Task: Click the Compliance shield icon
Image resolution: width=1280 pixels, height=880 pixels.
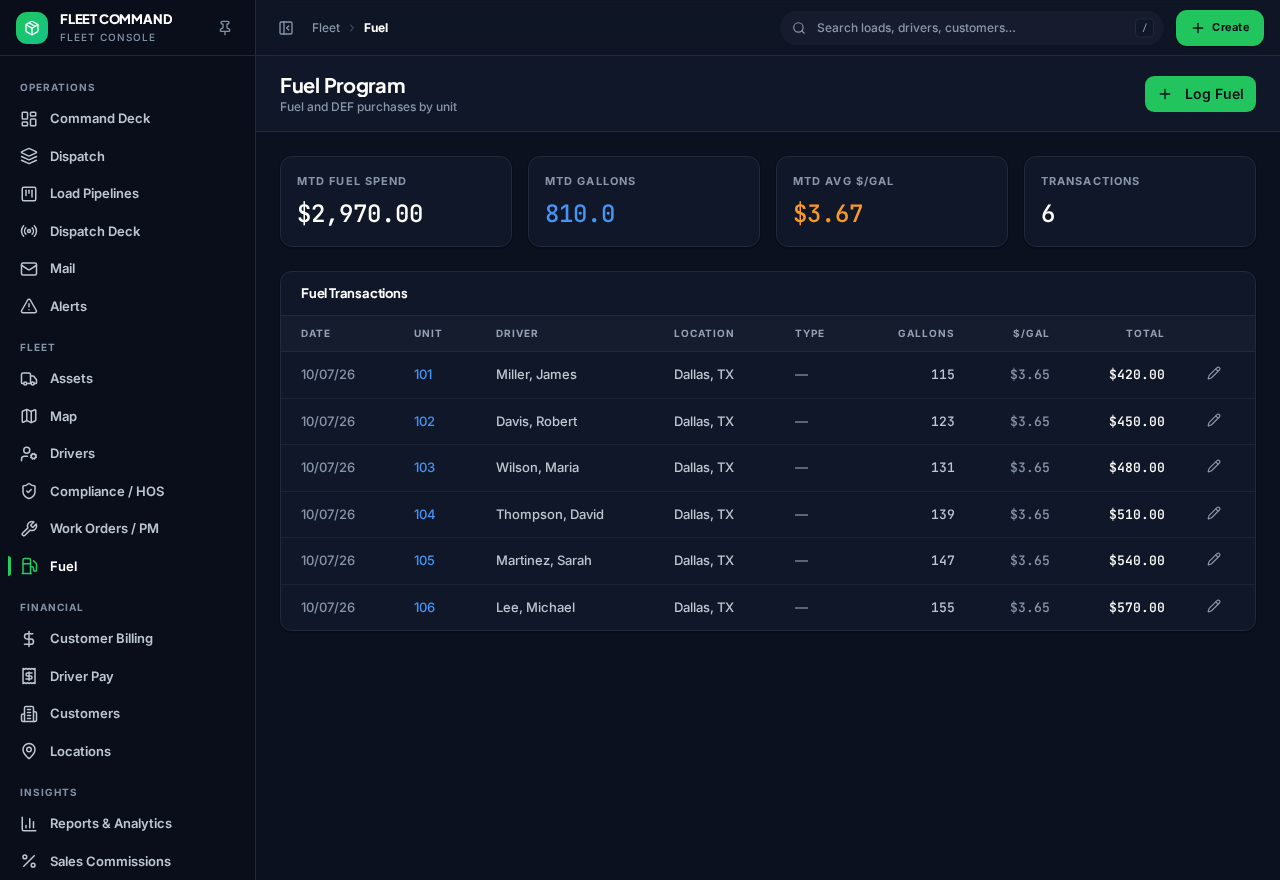Action: pos(29,491)
